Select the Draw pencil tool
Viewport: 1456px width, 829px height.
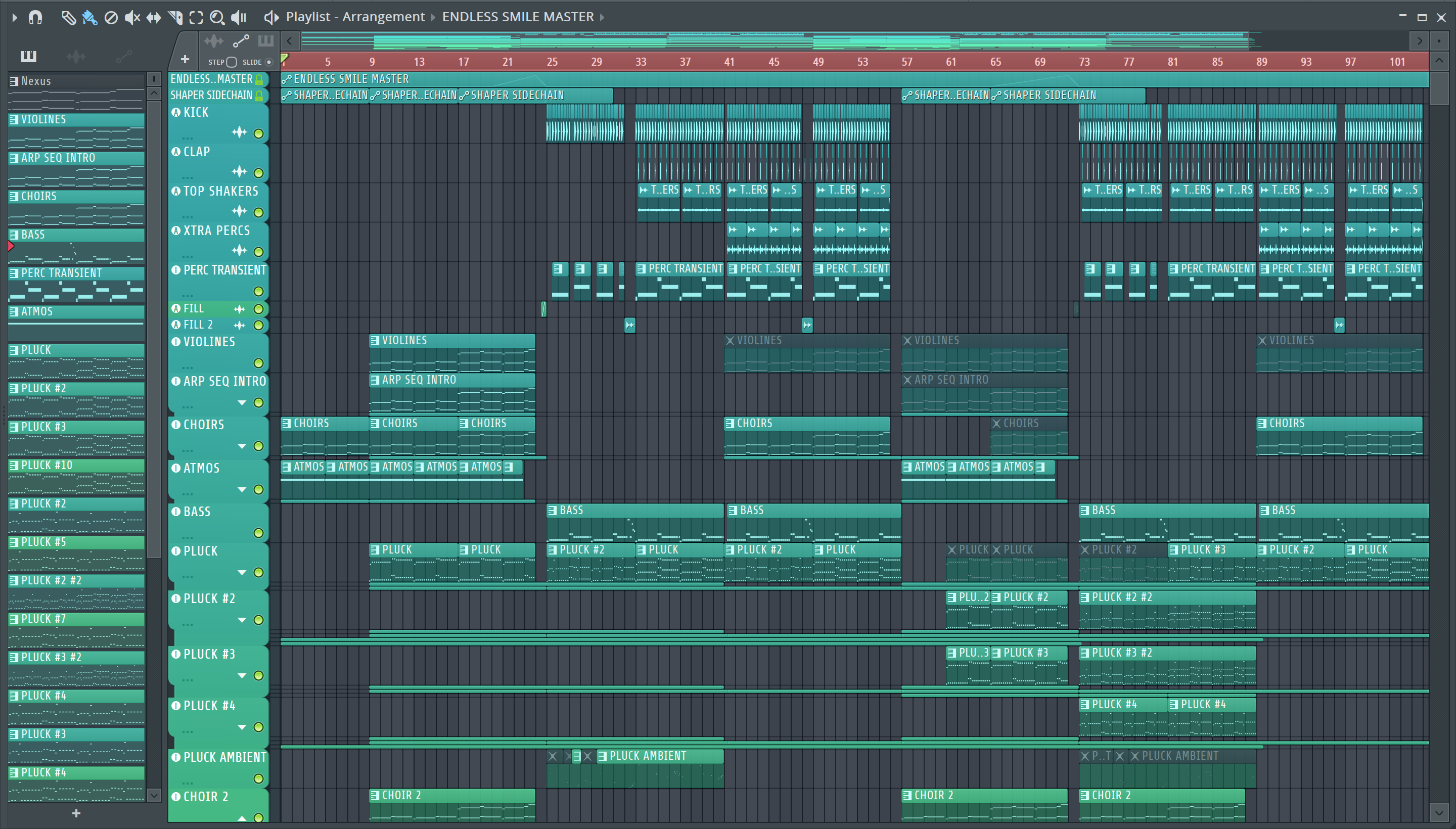coord(68,18)
